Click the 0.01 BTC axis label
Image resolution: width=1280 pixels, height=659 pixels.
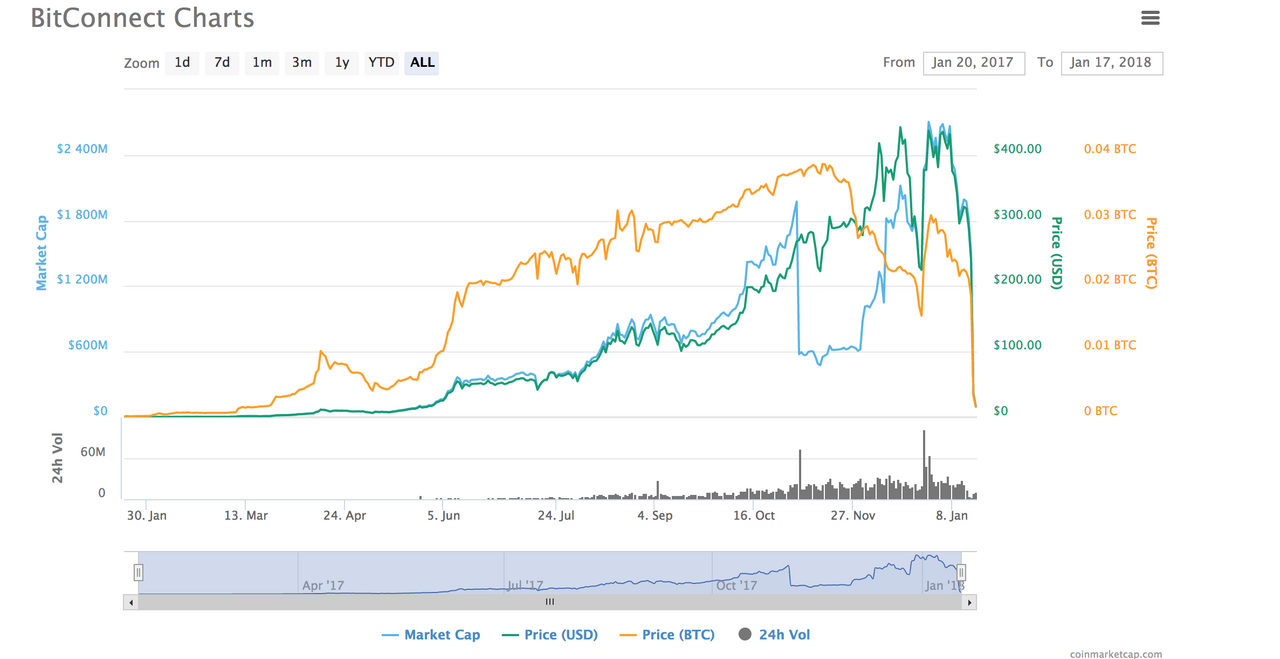pyautogui.click(x=1110, y=346)
